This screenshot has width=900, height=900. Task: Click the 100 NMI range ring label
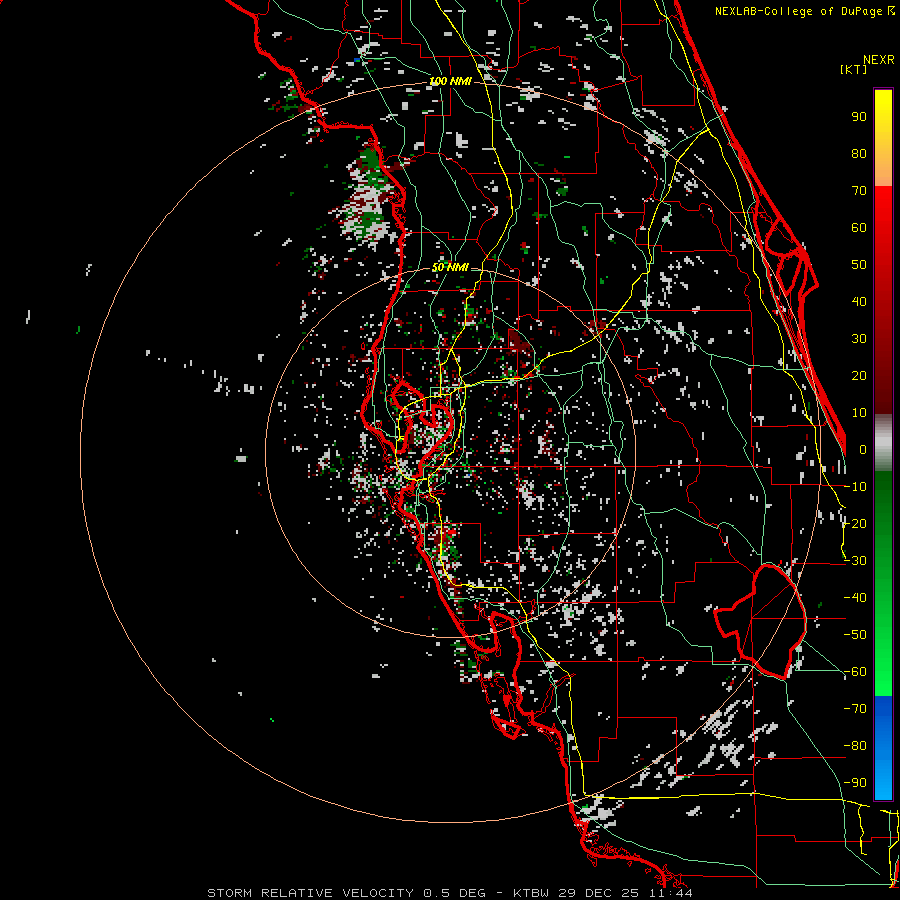[450, 82]
